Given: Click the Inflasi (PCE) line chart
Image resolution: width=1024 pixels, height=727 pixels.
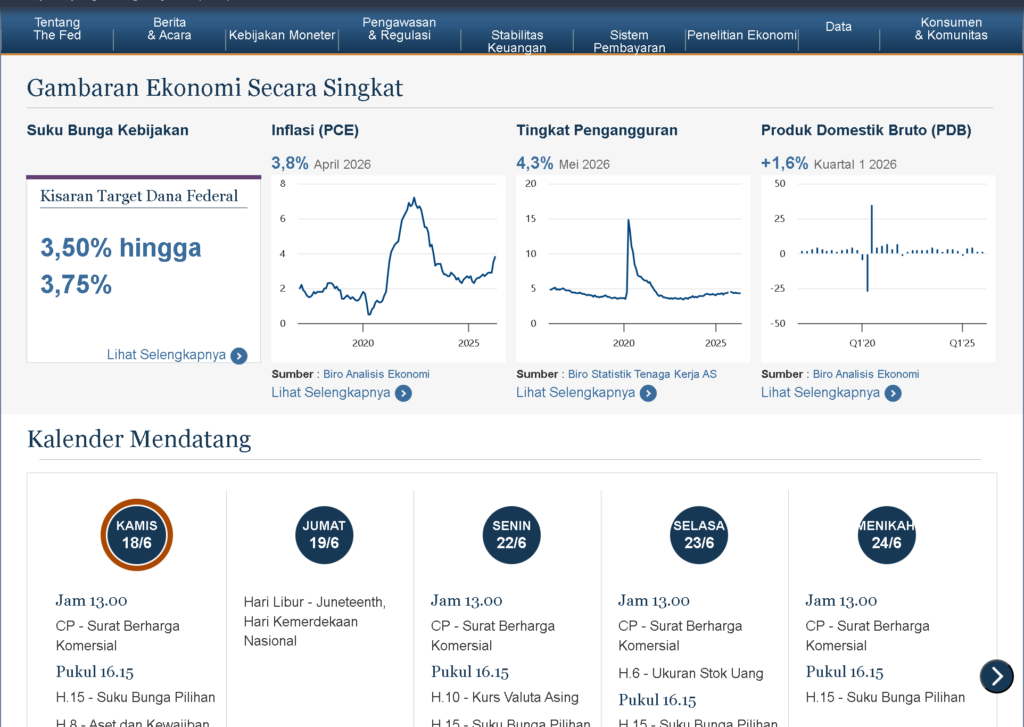Looking at the screenshot, I should tap(389, 268).
